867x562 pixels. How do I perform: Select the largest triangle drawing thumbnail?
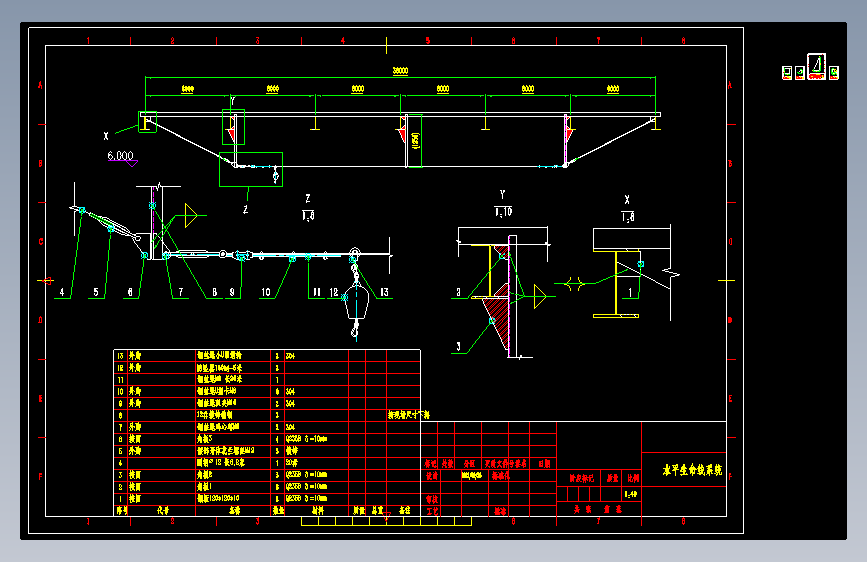point(816,66)
